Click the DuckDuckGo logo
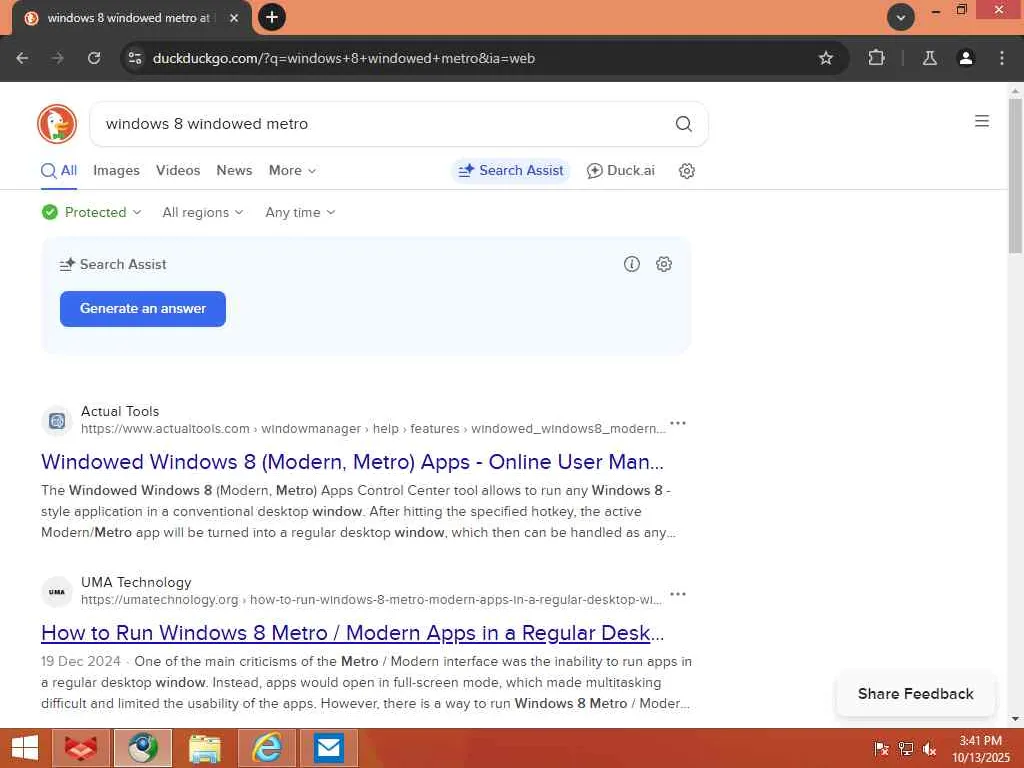This screenshot has height=768, width=1024. pos(57,123)
